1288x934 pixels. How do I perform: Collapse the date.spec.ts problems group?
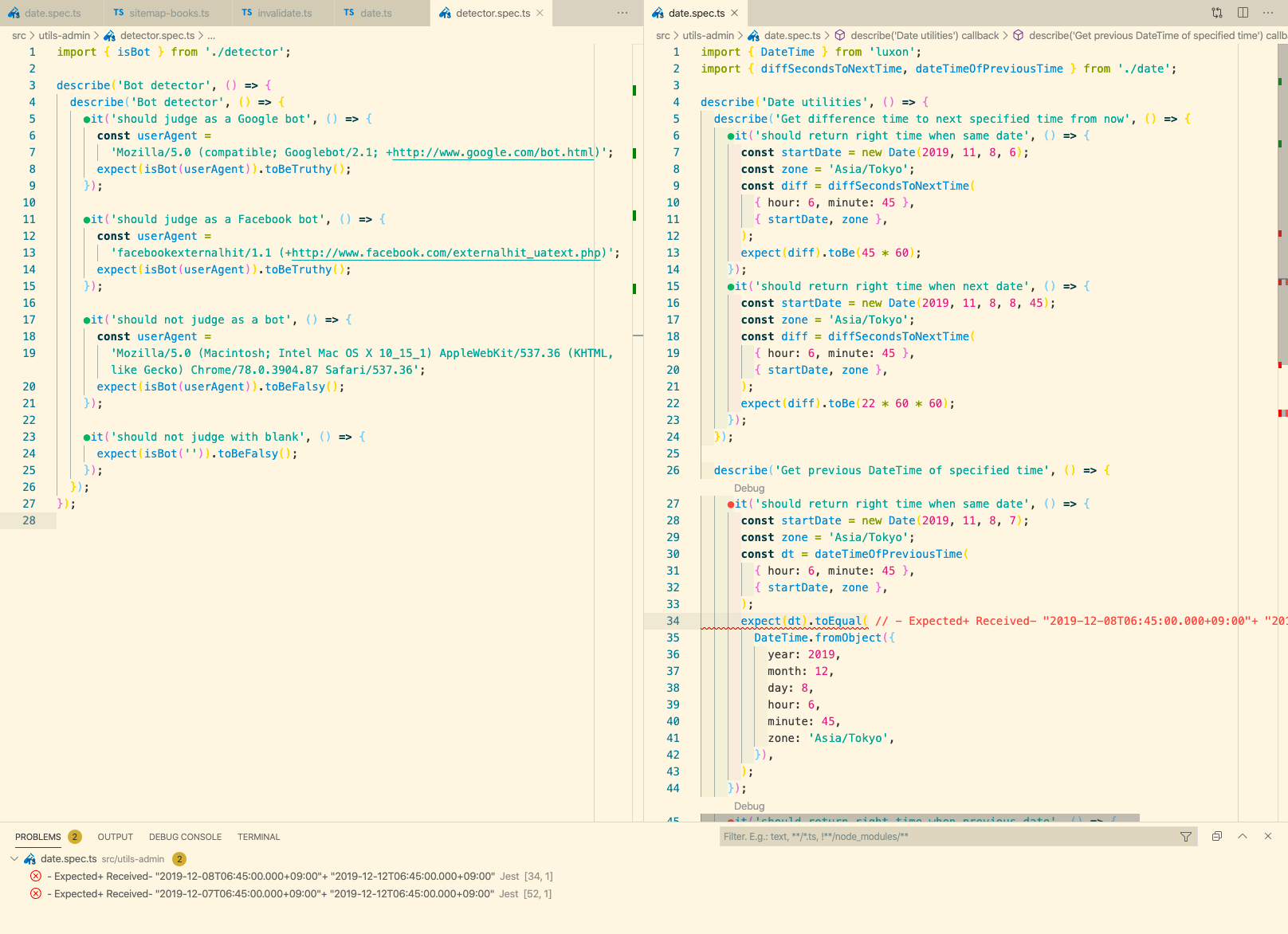pos(13,859)
